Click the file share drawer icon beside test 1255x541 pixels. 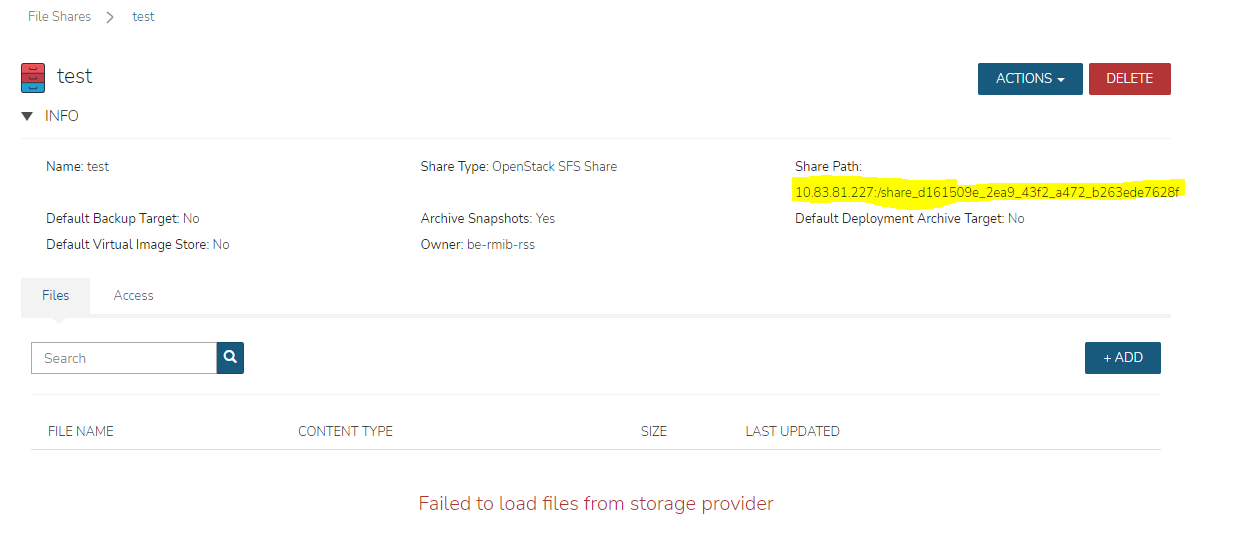point(33,77)
